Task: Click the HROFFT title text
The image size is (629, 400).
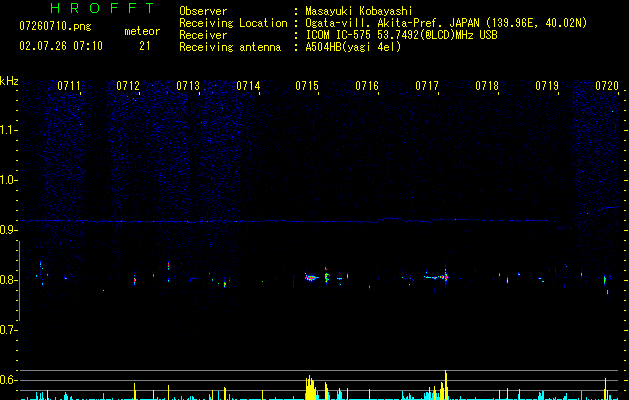Action: (x=102, y=8)
